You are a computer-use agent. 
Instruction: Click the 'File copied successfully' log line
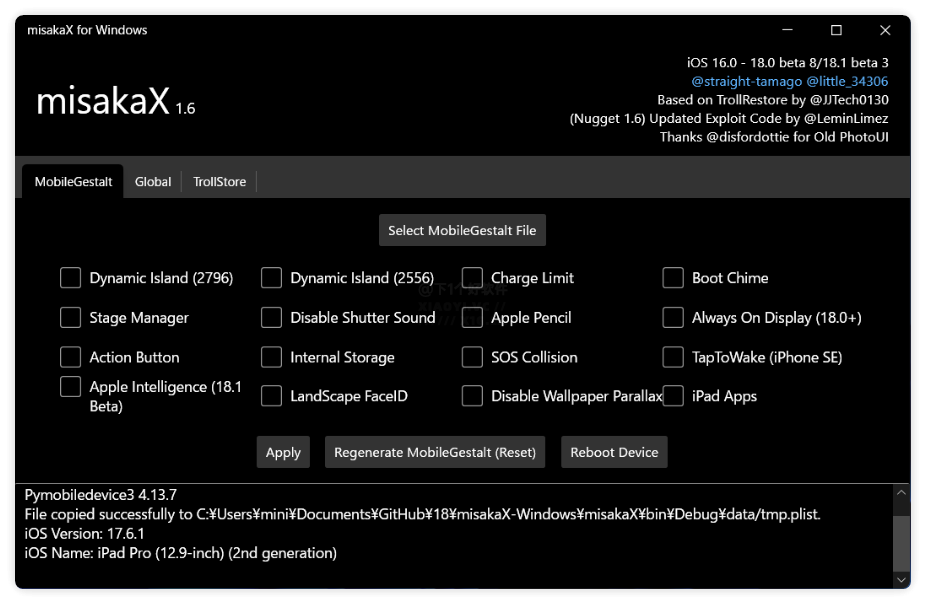422,514
